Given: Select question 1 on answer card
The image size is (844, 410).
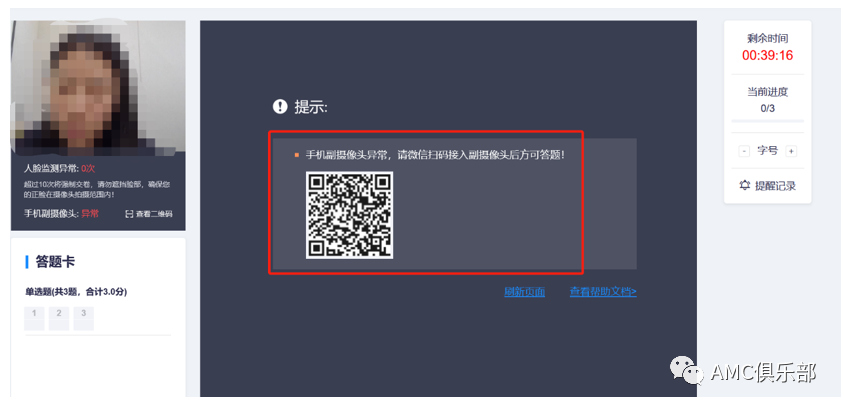Looking at the screenshot, I should point(34,318).
